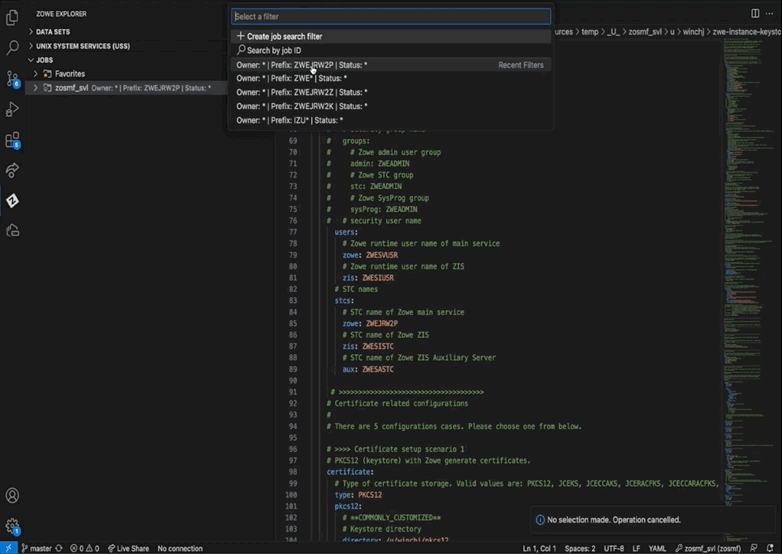Open the Explorer files icon in activity bar
Viewport: 782px width, 554px height.
tap(12, 17)
